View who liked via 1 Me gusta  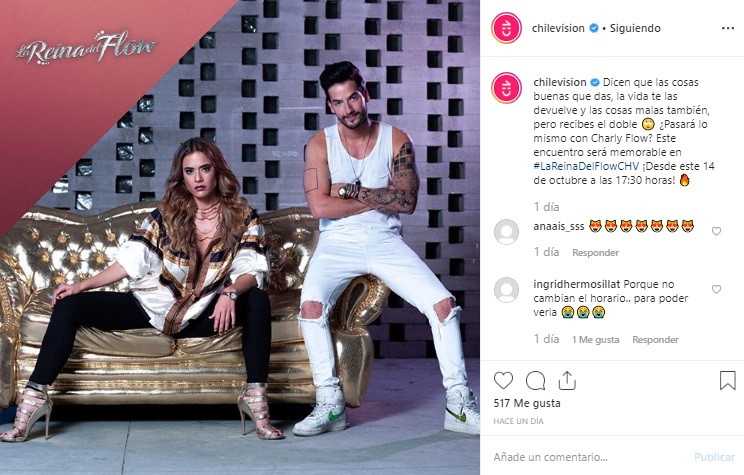595,340
